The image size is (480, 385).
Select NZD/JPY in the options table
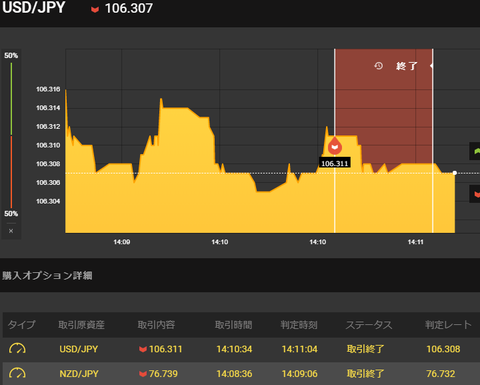pyautogui.click(x=79, y=374)
